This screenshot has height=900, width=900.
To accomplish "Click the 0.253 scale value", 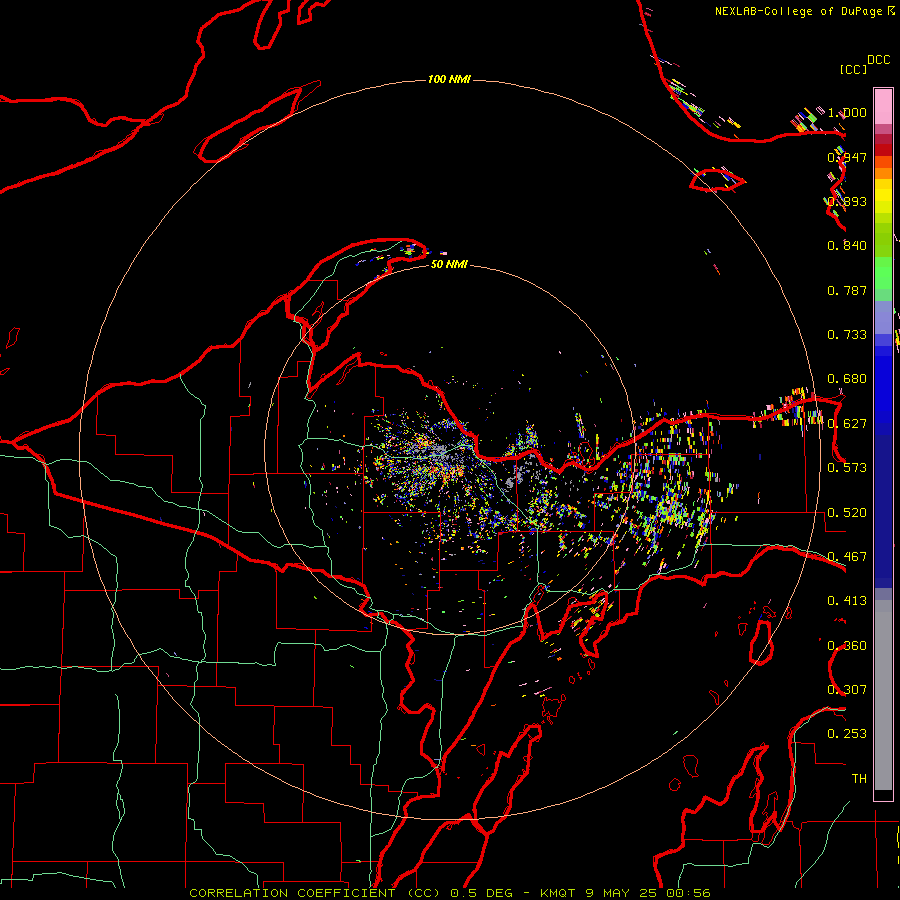I will tap(847, 734).
